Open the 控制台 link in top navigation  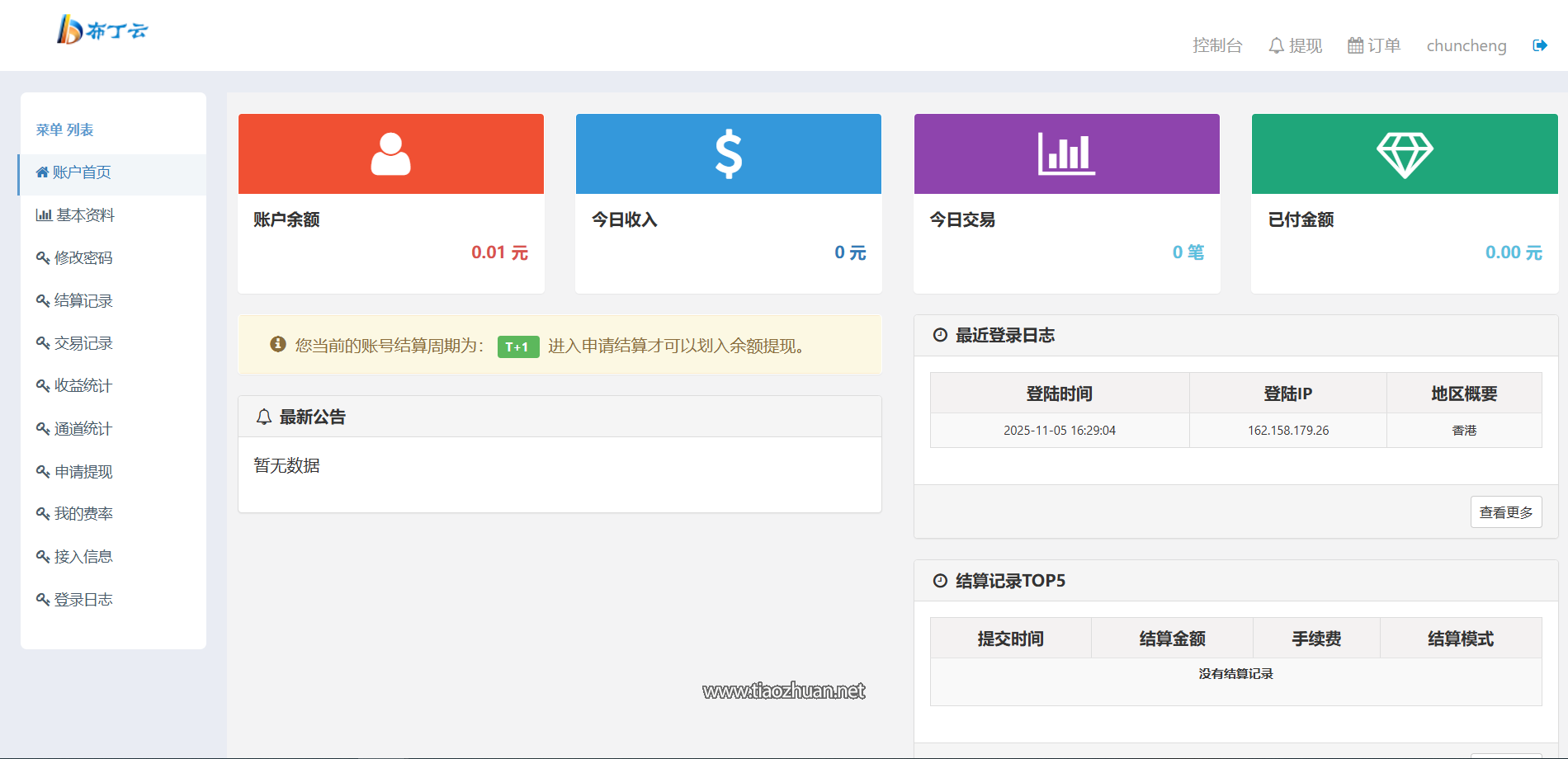(1217, 46)
